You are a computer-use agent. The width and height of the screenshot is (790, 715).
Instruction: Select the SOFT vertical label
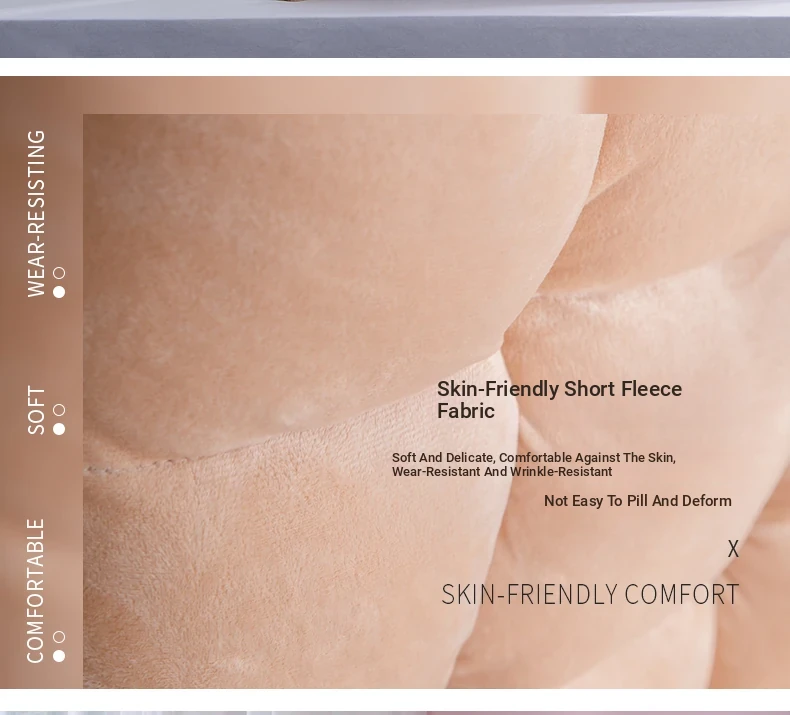click(x=36, y=410)
